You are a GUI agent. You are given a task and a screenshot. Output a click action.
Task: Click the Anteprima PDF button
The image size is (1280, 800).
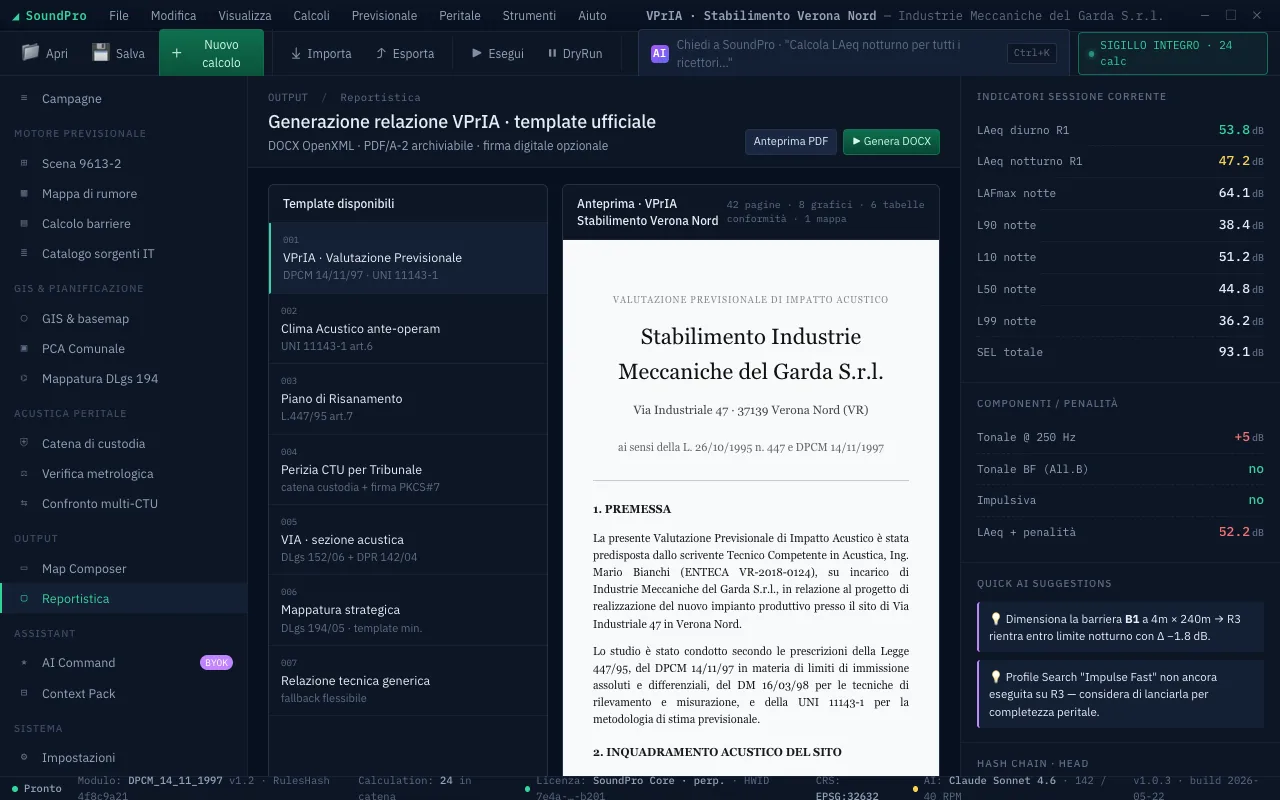click(x=791, y=142)
